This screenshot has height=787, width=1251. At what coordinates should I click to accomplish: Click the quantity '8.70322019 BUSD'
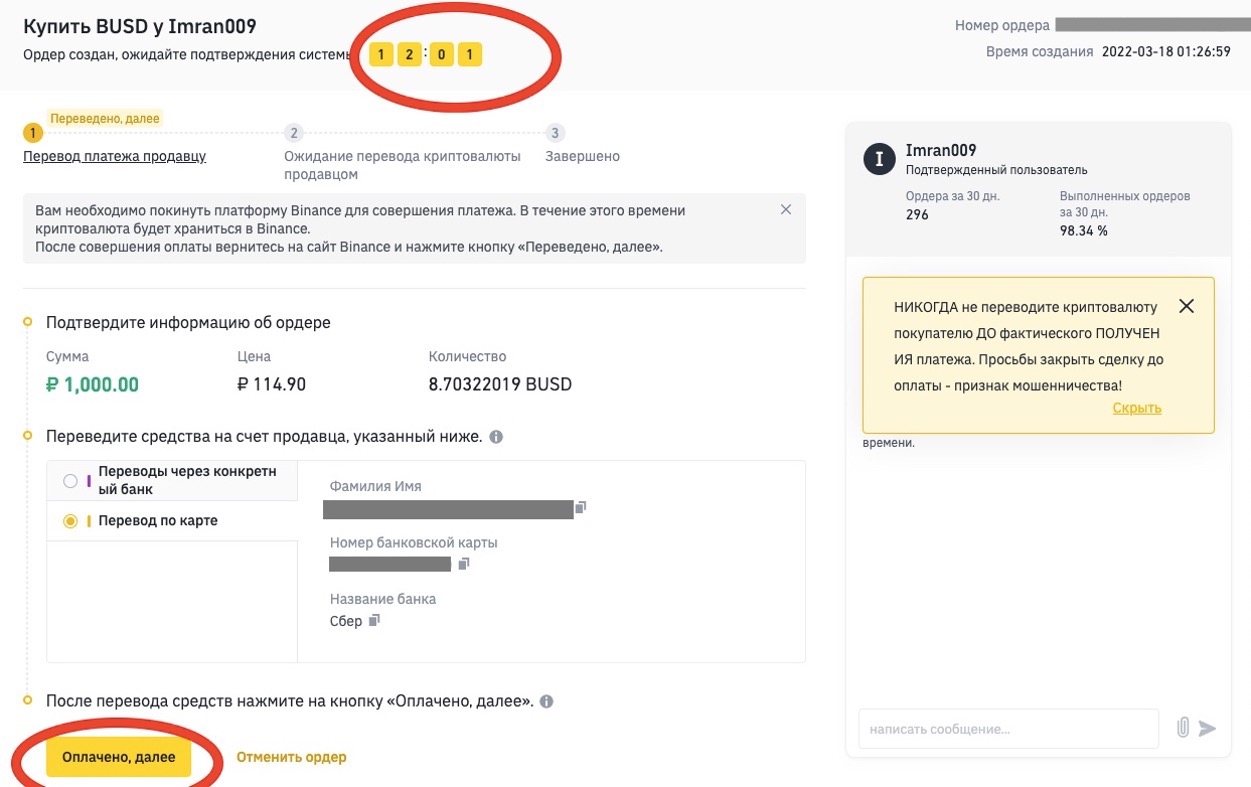tap(500, 385)
